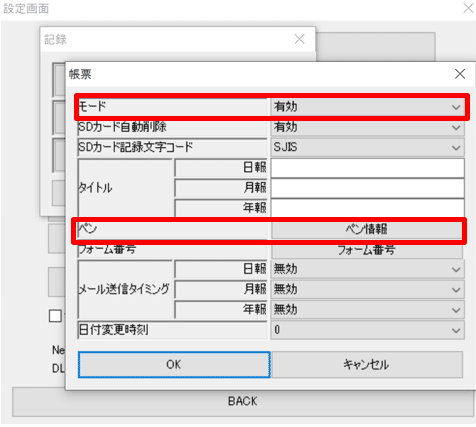Viewport: 476px width, 427px height.
Task: Close the 設定画面 window
Action: pyautogui.click(x=469, y=8)
